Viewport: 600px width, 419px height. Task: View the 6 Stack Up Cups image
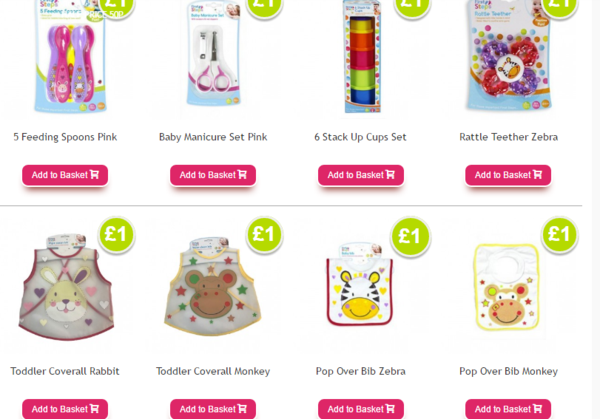click(x=362, y=57)
